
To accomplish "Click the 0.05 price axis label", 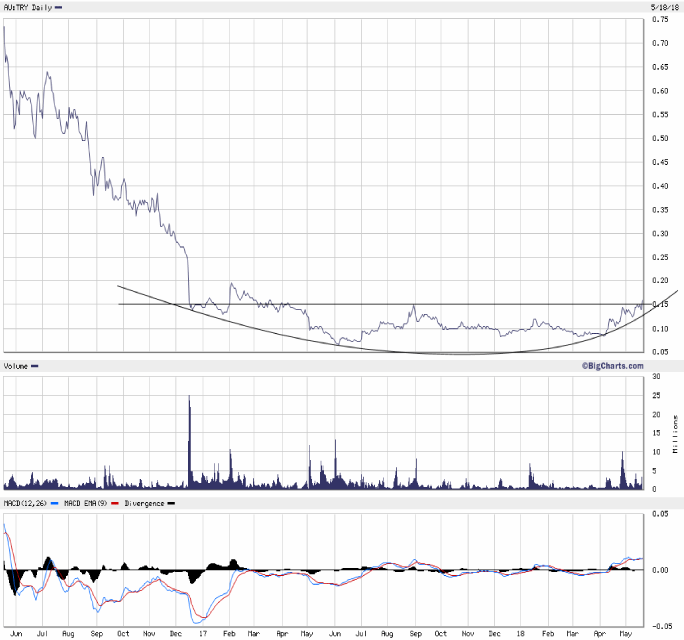I will [x=661, y=352].
